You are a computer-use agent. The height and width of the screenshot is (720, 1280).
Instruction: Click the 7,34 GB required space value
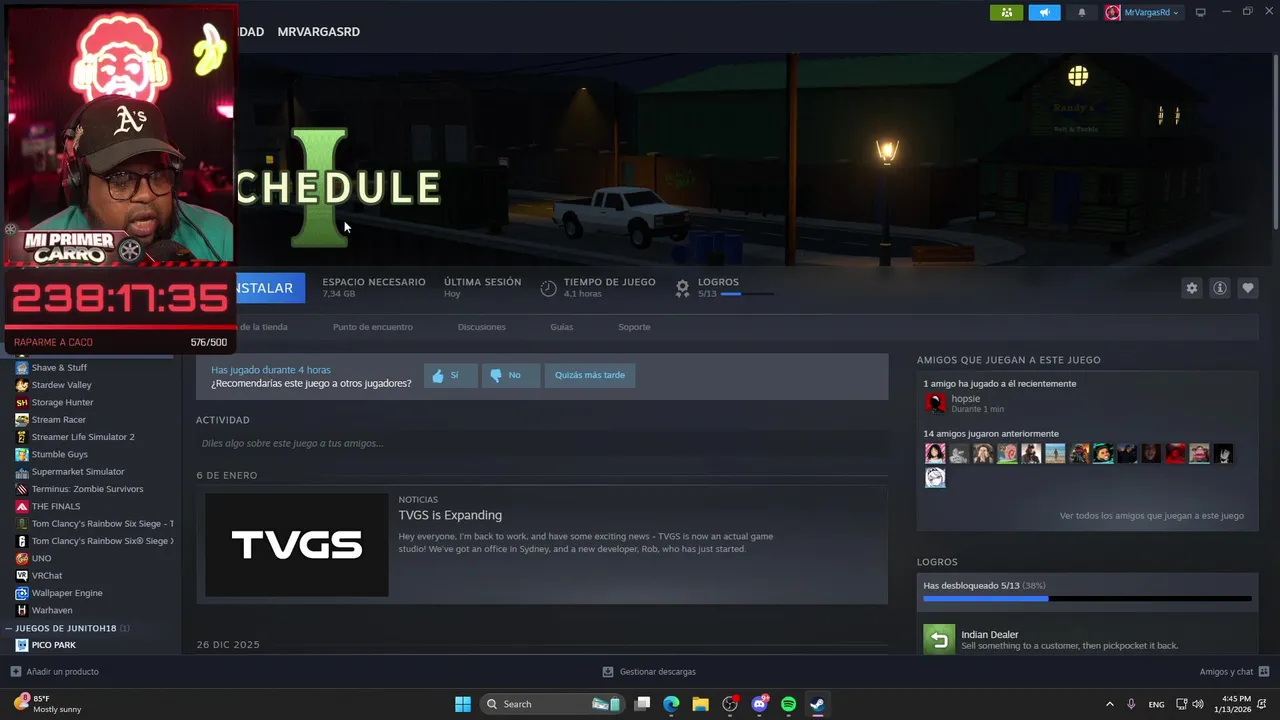(x=339, y=294)
